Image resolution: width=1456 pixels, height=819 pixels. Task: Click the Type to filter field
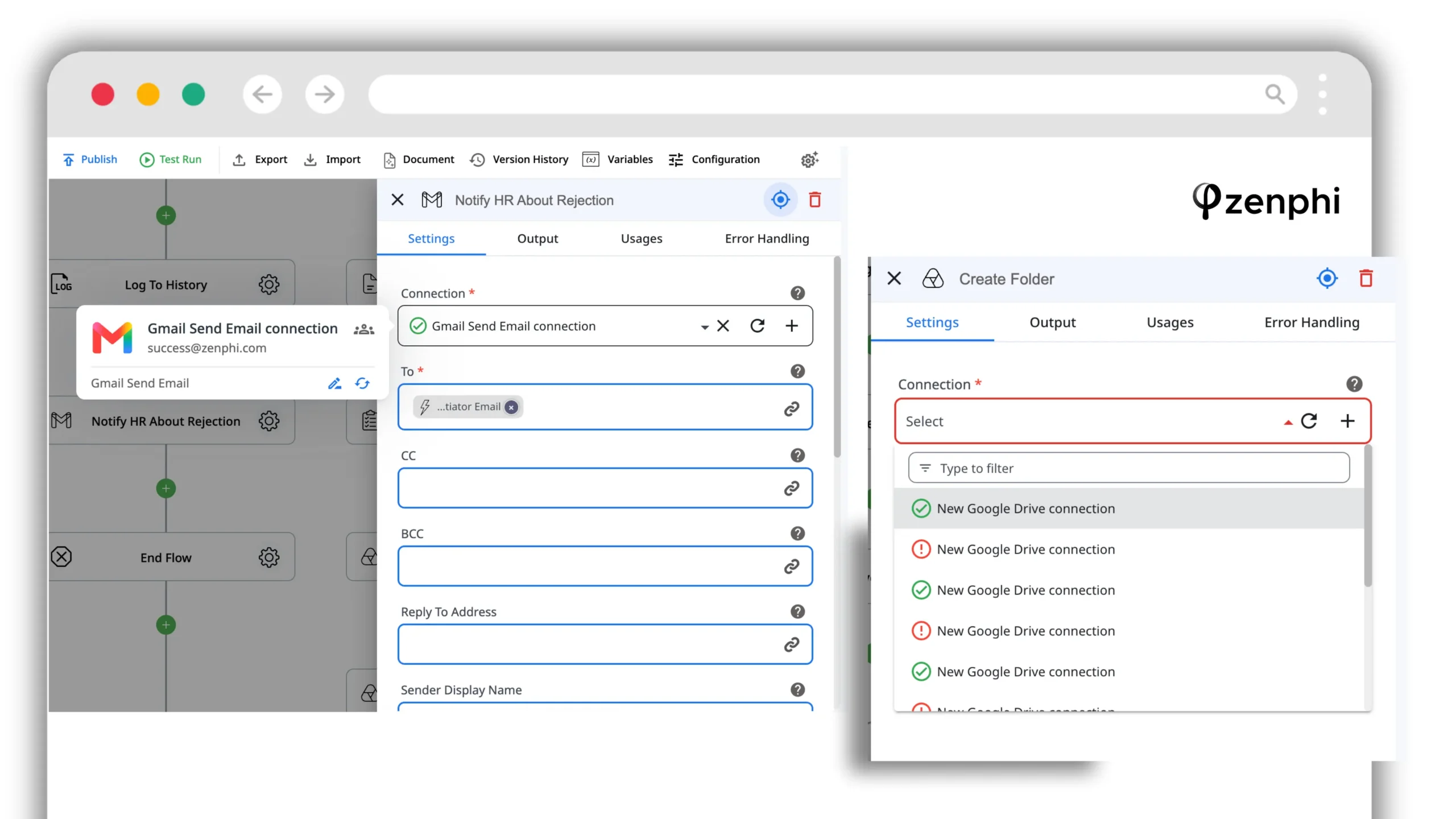click(x=1128, y=468)
